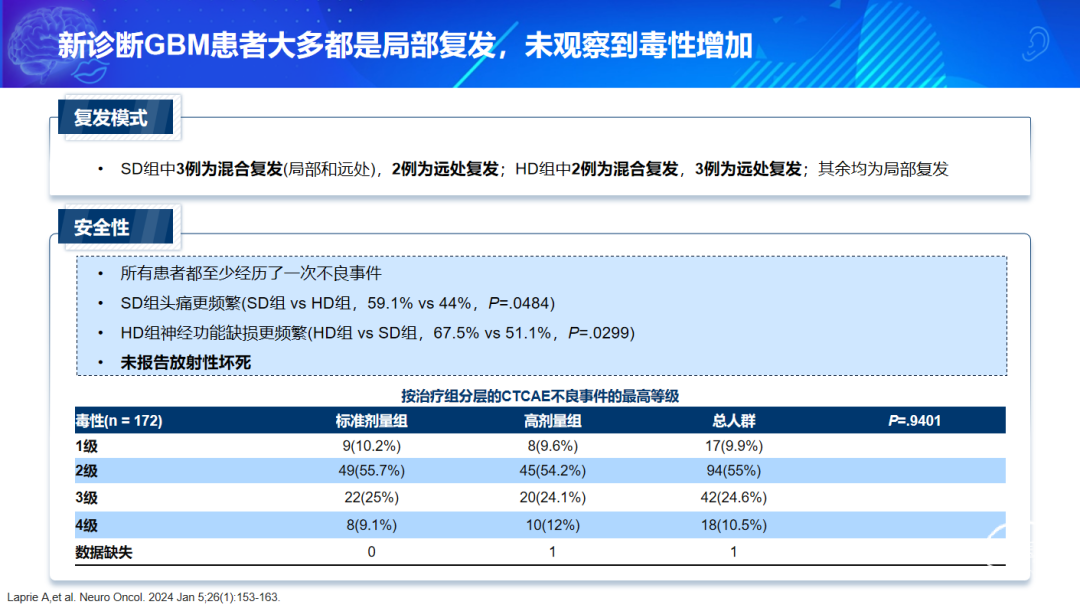Image resolution: width=1080 pixels, height=608 pixels.
Task: Click the cell 8(9.6%)
Action: (552, 446)
